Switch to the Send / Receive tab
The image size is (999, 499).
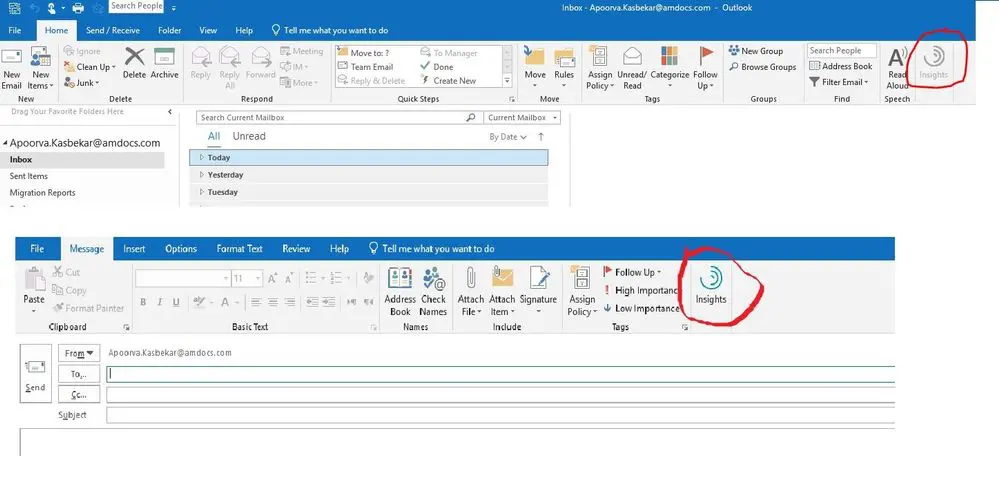tap(113, 31)
